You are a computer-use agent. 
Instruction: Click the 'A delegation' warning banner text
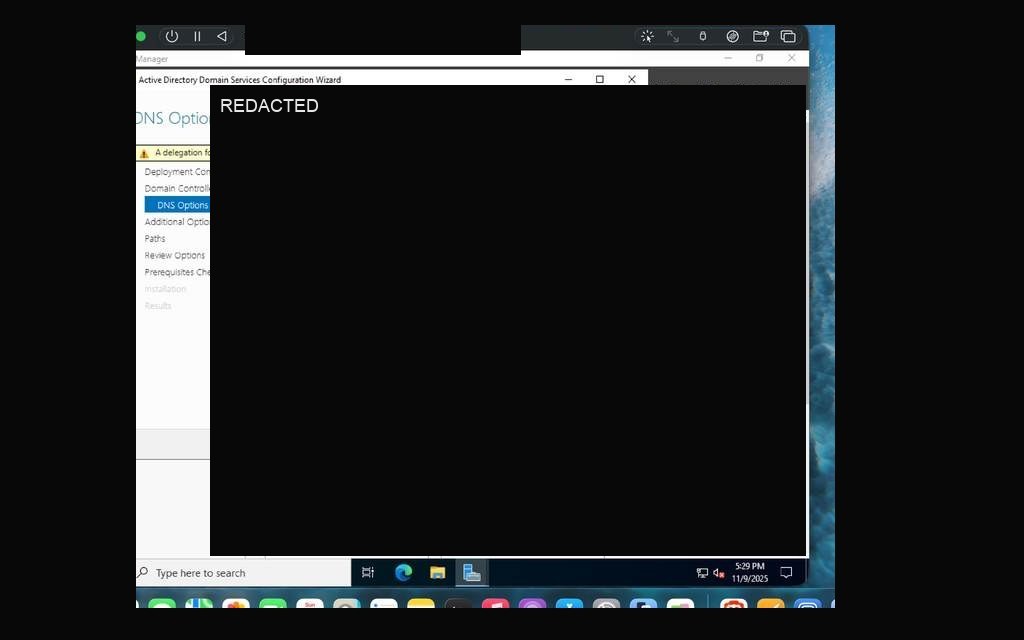click(182, 153)
